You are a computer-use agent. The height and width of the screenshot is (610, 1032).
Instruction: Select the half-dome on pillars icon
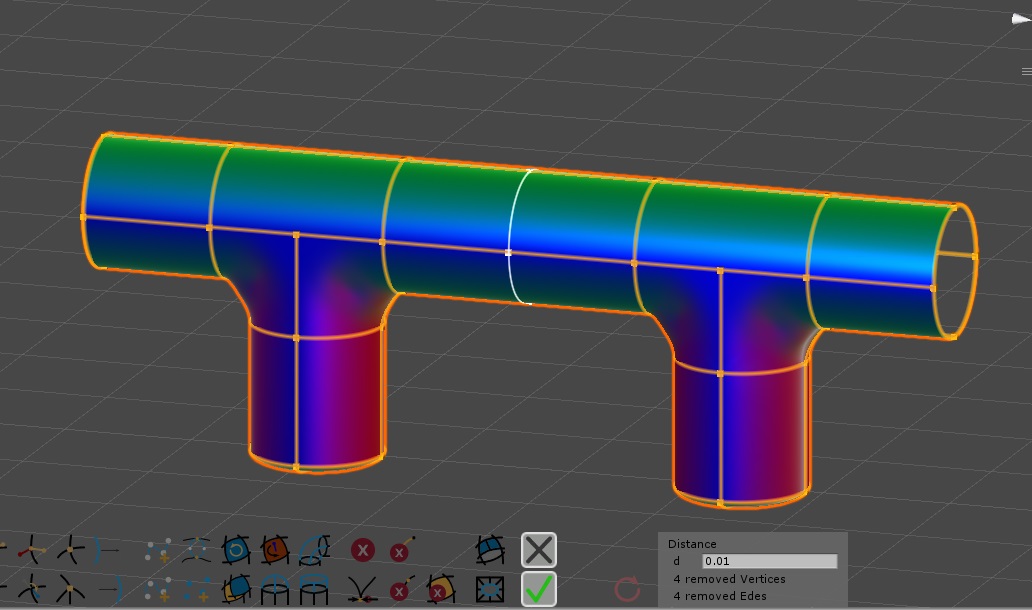[x=274, y=589]
